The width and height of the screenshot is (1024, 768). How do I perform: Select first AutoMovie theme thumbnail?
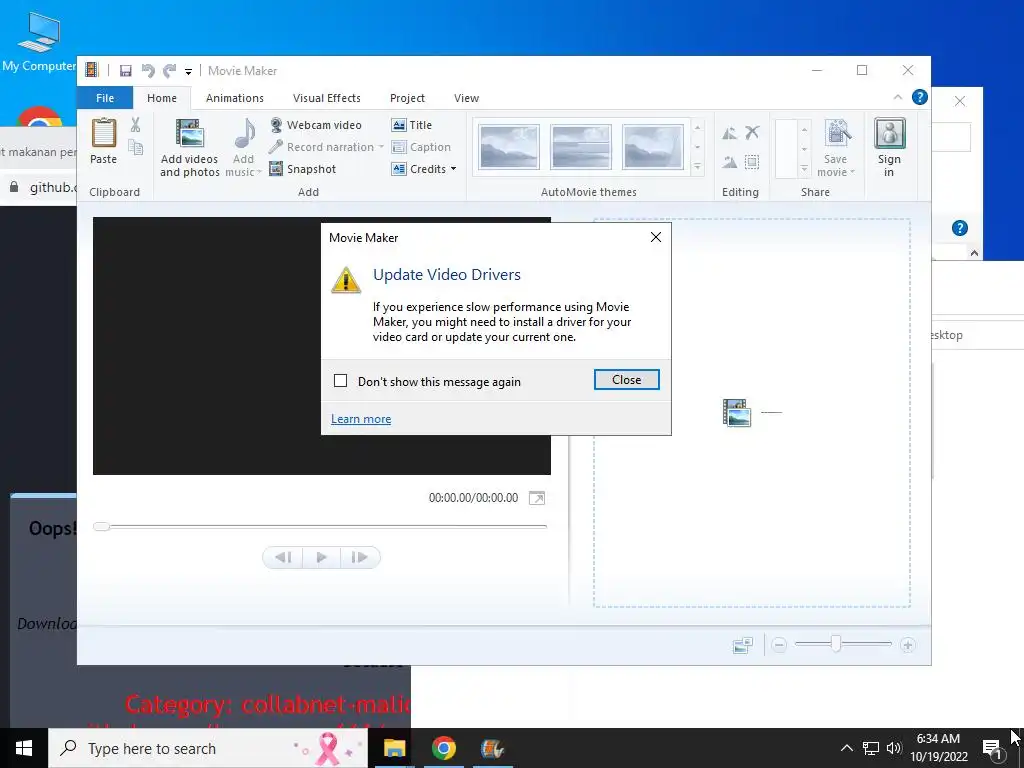pos(509,147)
